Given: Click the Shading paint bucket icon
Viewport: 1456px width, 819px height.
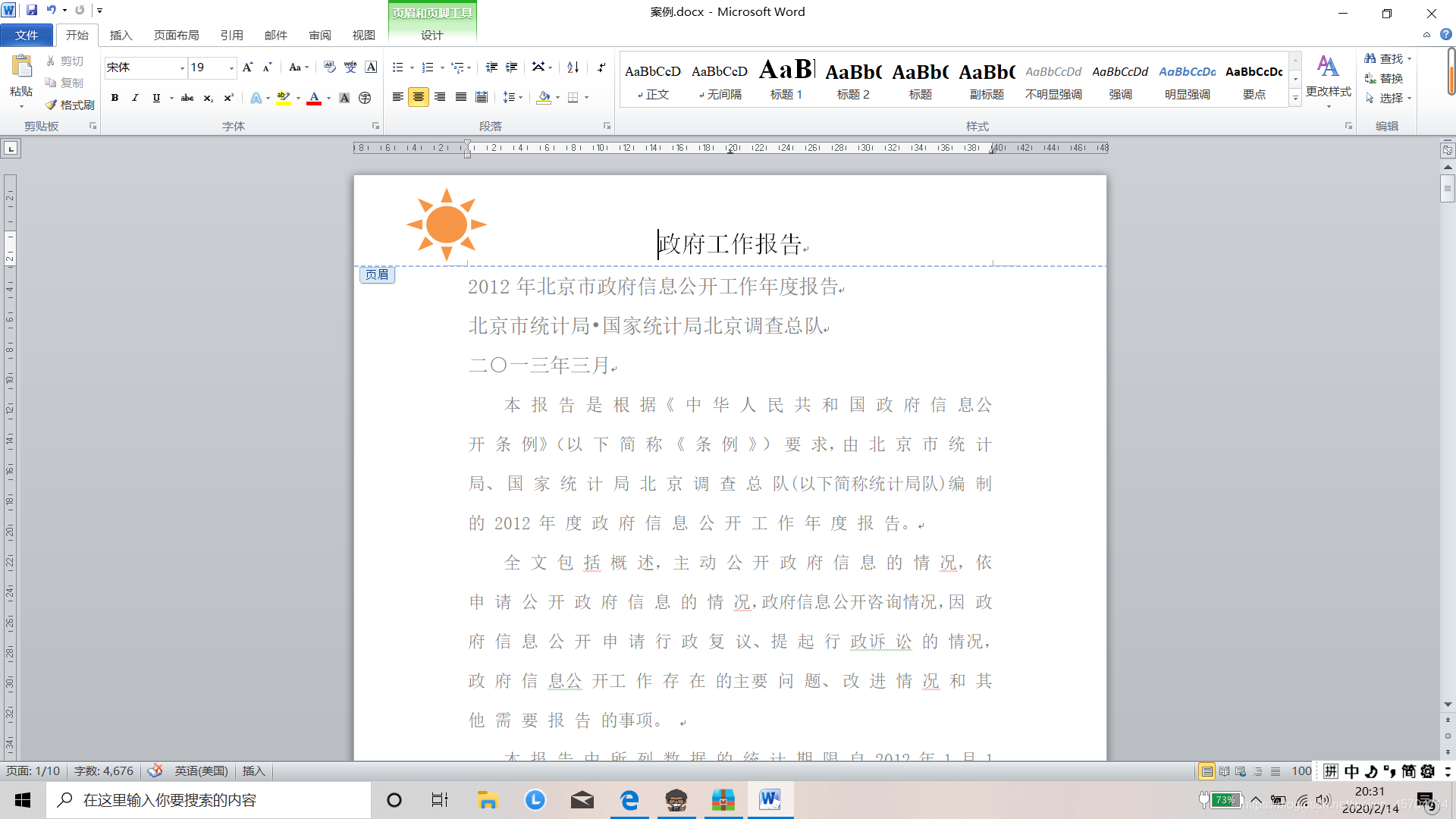Looking at the screenshot, I should click(544, 97).
